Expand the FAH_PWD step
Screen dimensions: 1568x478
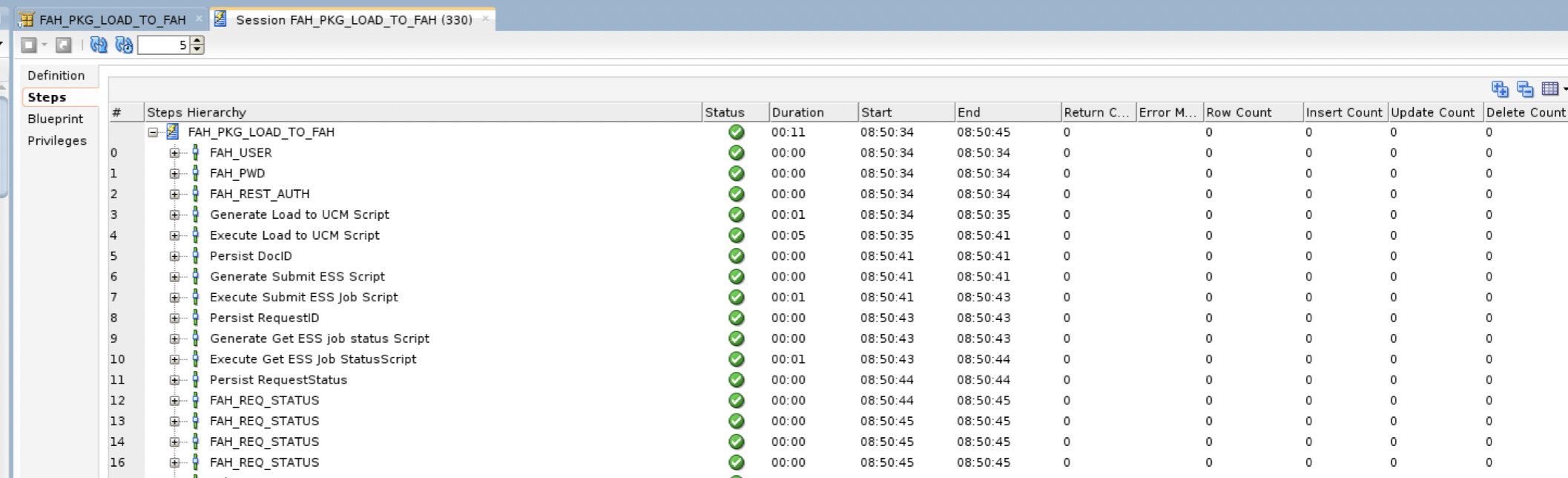174,174
